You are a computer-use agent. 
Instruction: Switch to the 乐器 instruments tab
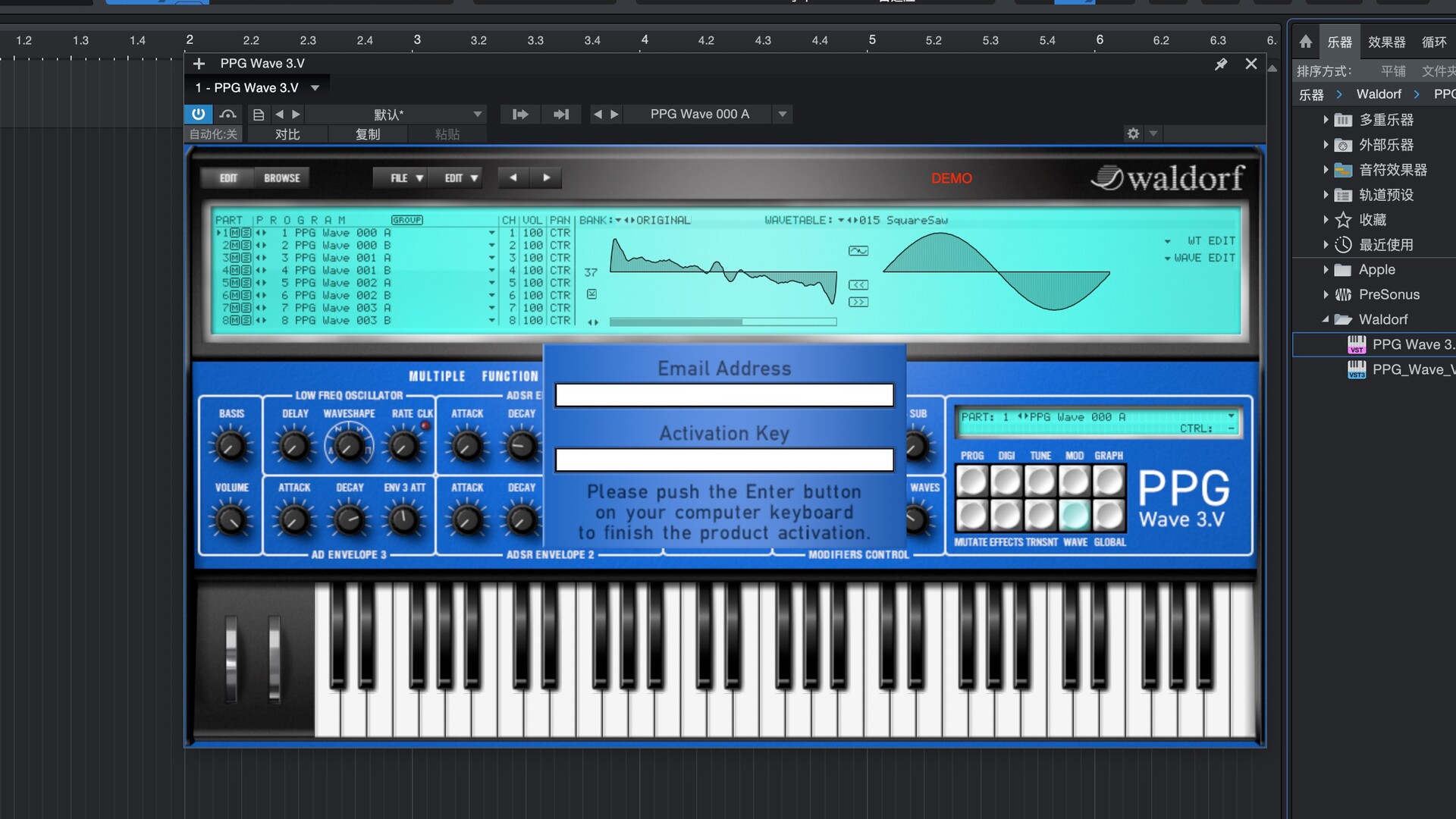pos(1339,42)
